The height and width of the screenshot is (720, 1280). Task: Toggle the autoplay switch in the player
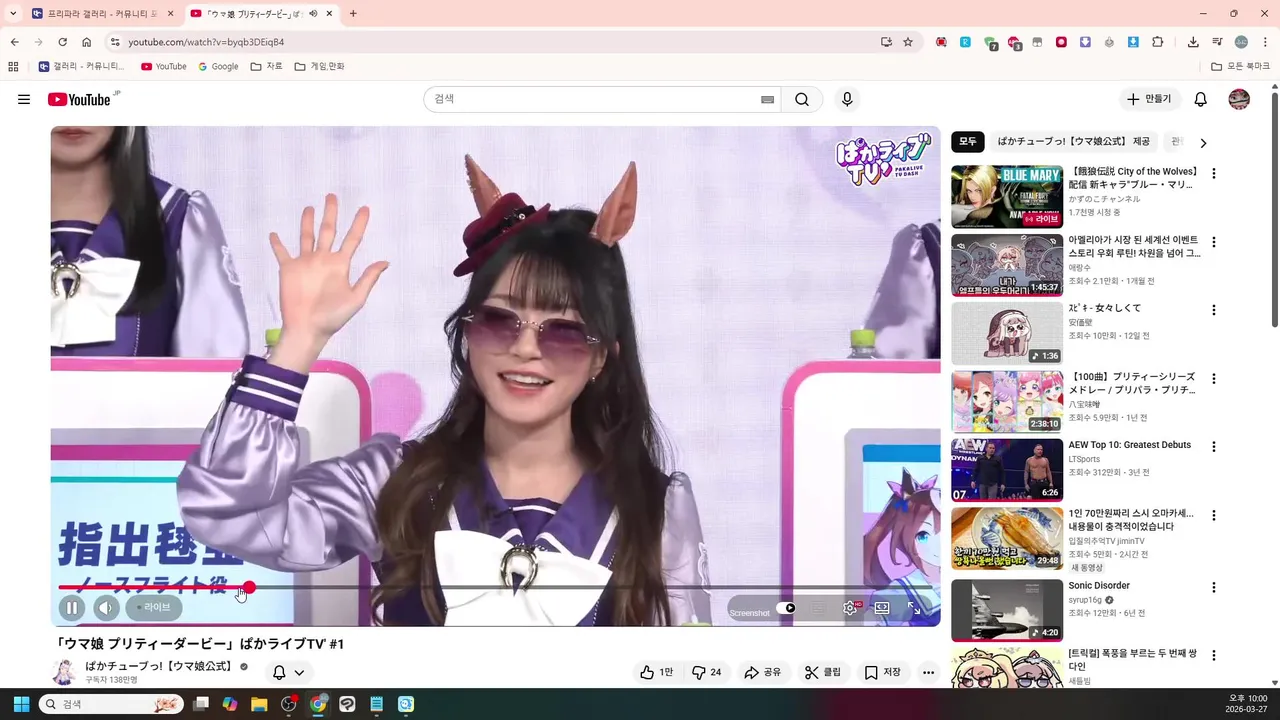coord(786,607)
